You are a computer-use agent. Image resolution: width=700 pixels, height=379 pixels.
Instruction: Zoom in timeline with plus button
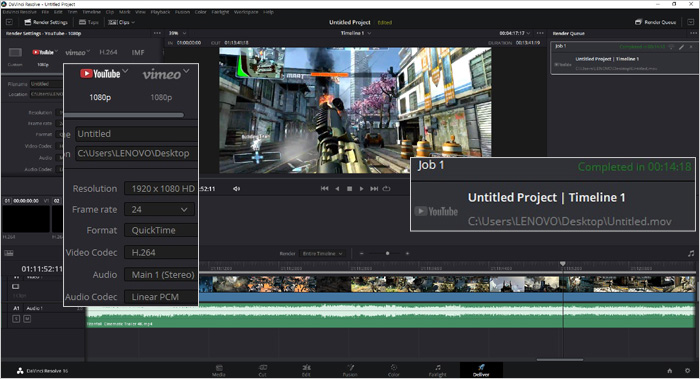(x=407, y=254)
